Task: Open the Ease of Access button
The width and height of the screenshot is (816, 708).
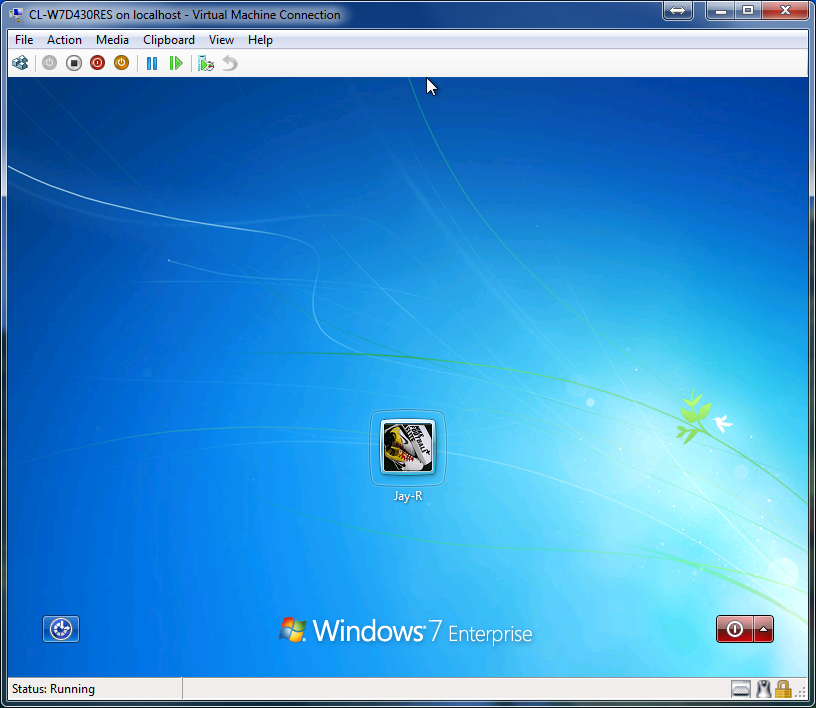Action: pos(61,629)
